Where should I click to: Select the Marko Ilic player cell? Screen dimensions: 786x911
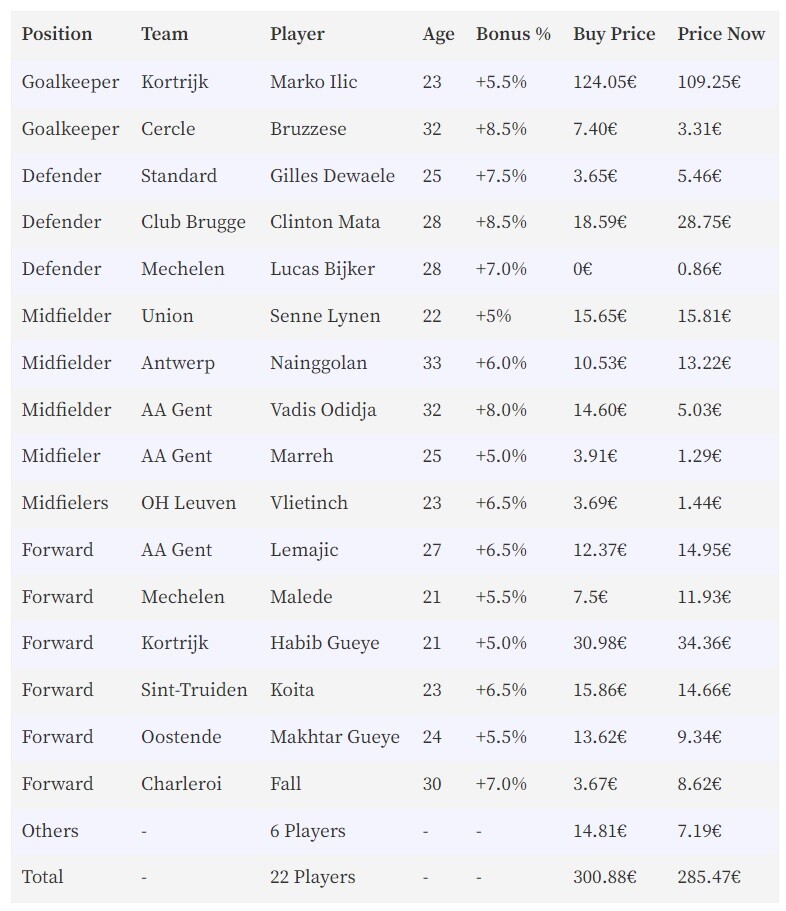coord(314,82)
